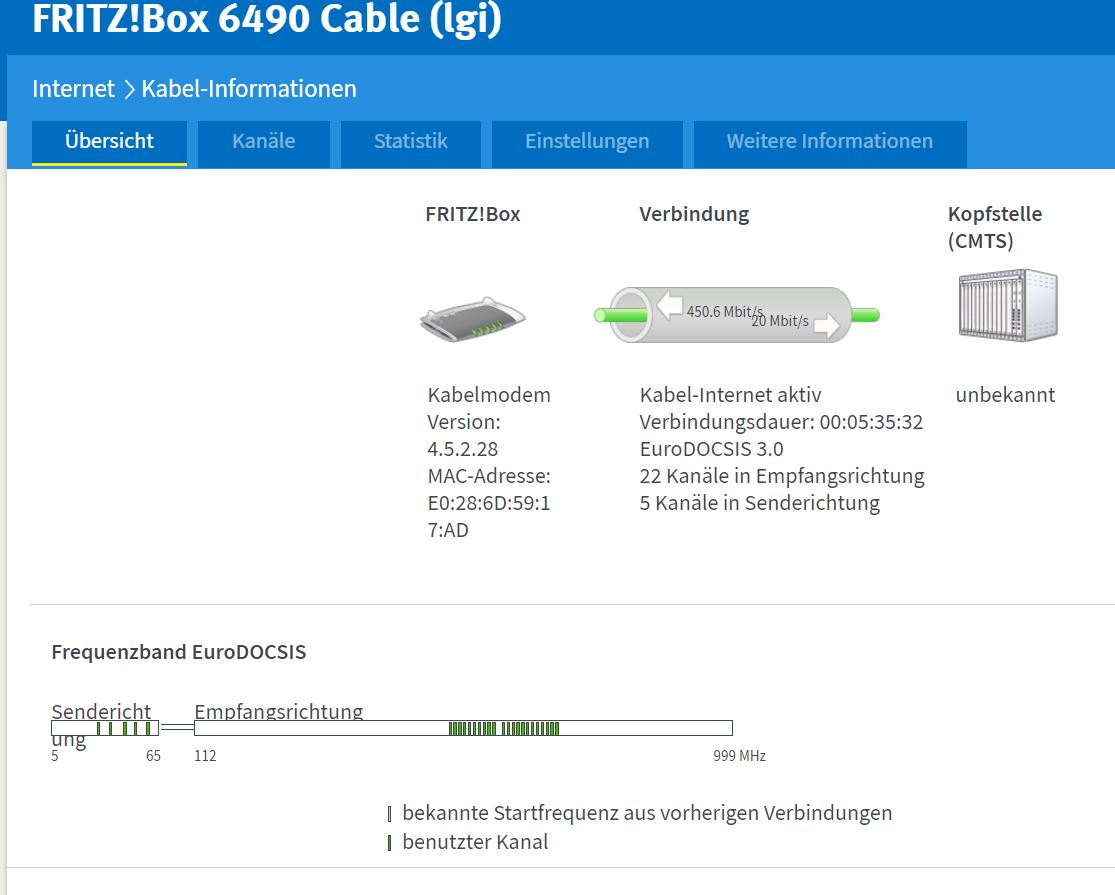This screenshot has height=895, width=1115.
Task: Click the text 'Kabel-Internet aktiv'
Action: (x=730, y=395)
